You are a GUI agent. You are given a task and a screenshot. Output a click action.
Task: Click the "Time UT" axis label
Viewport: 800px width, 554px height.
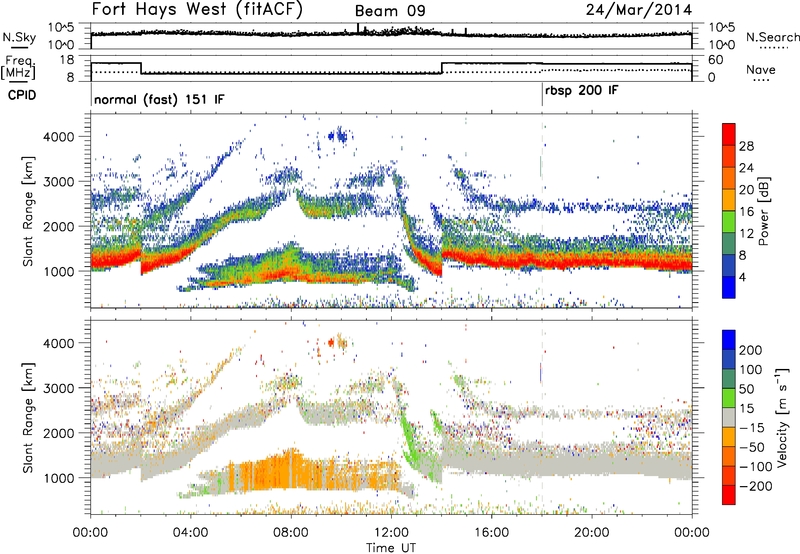point(391,547)
